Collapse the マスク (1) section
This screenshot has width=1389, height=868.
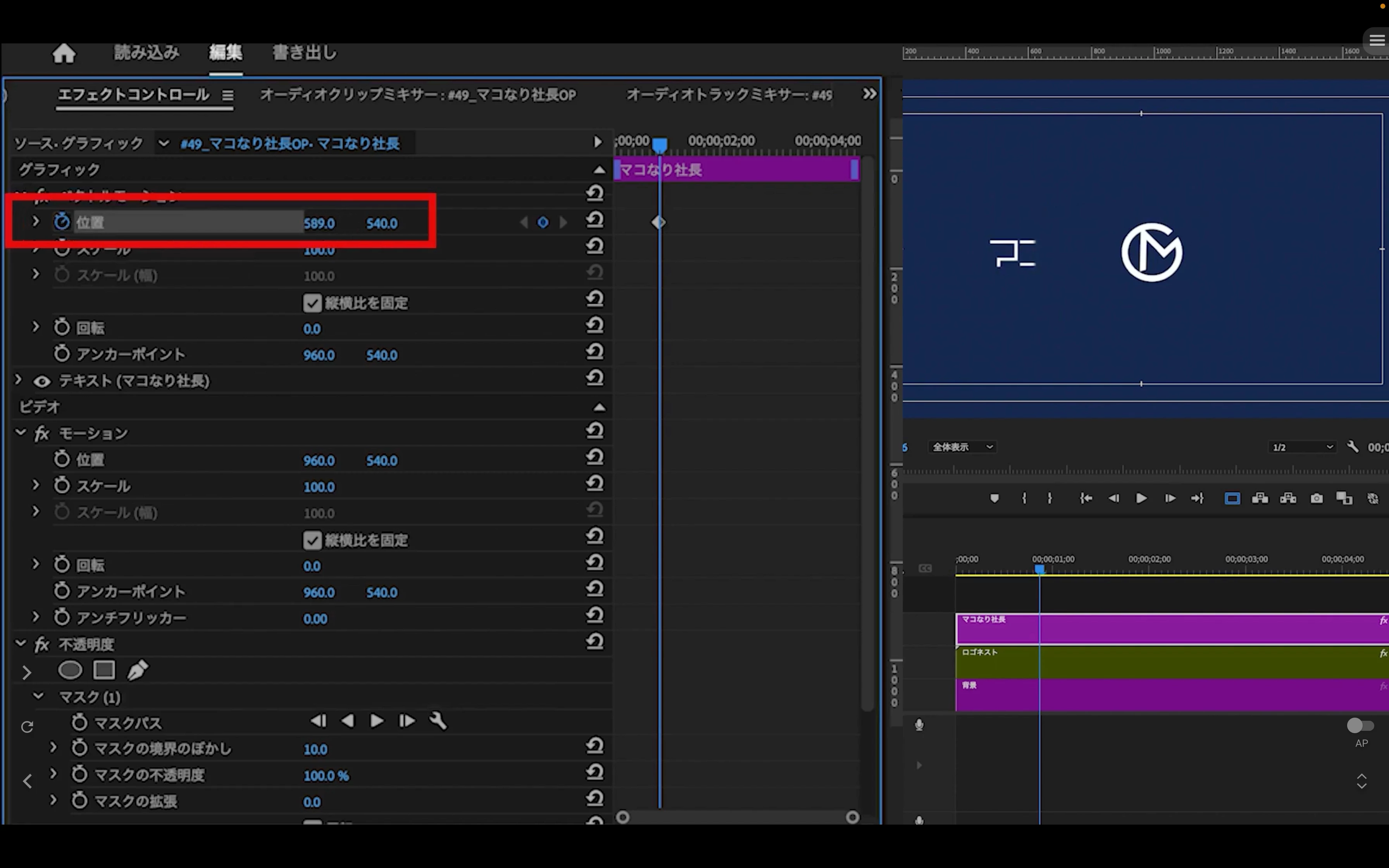click(x=38, y=696)
